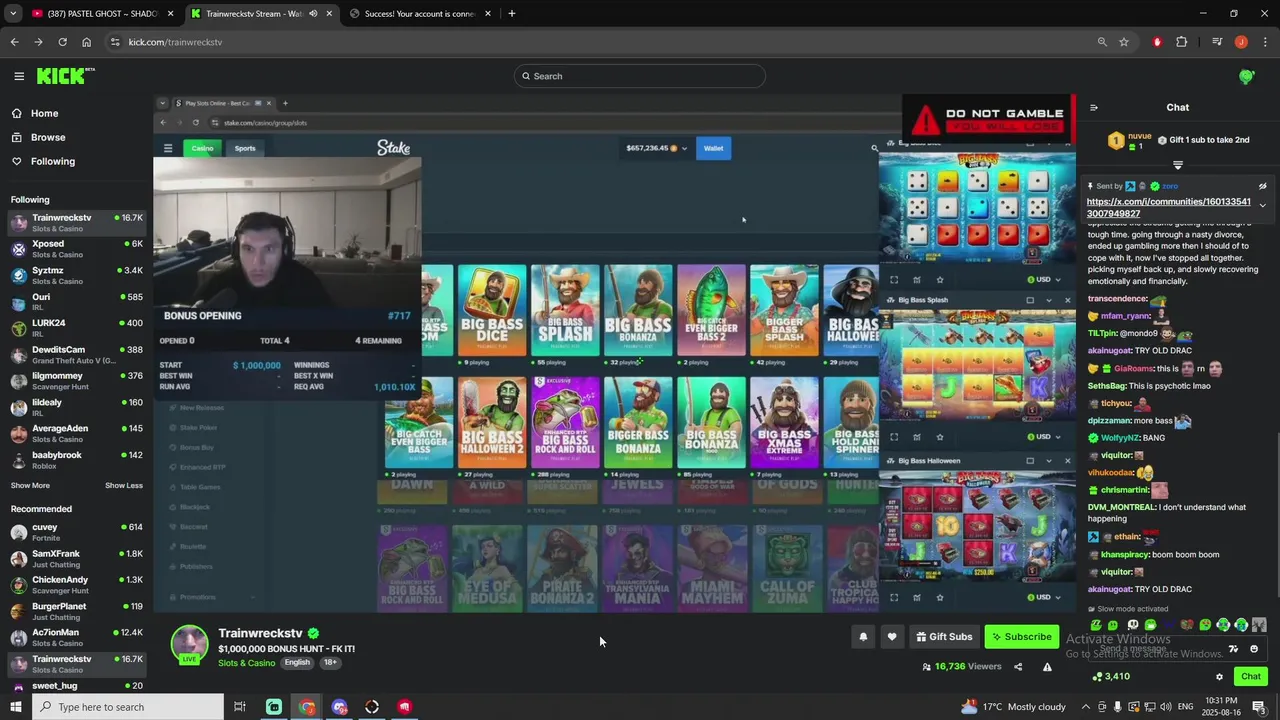Open the user avatar menu on Kick
The height and width of the screenshot is (720, 1280).
[x=1246, y=76]
